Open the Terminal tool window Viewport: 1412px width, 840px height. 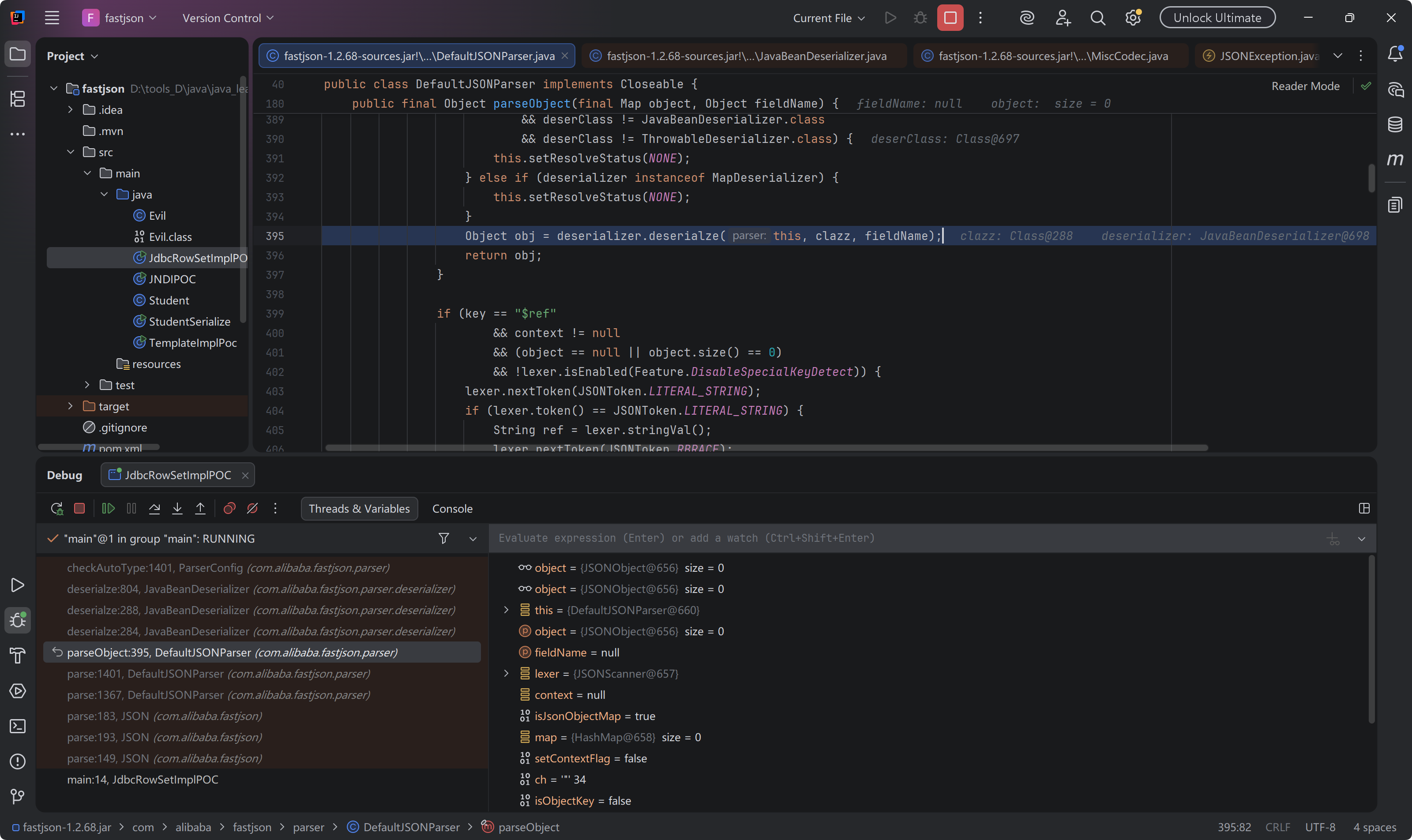tap(18, 726)
